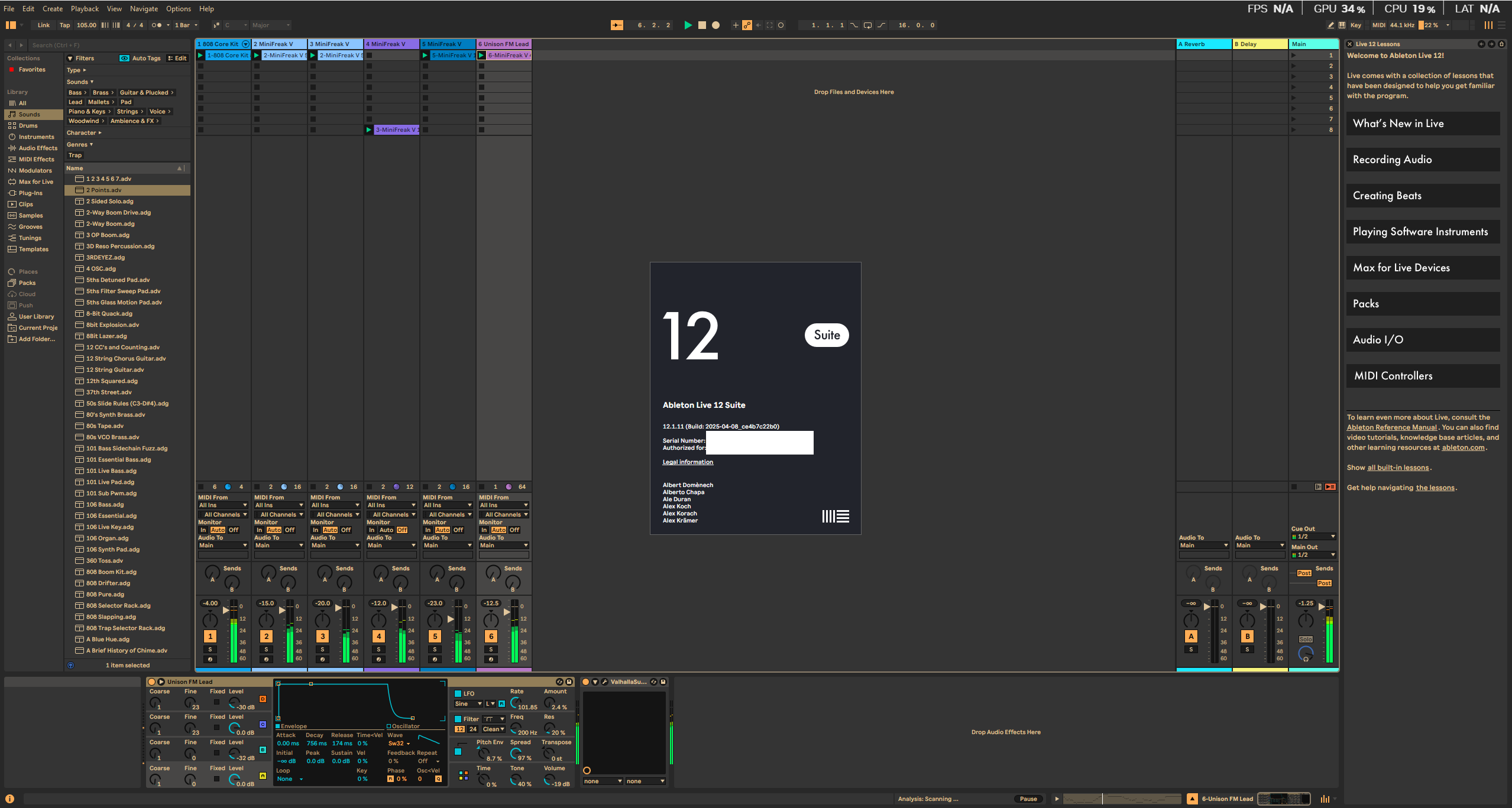
Task: Open track 1 MIDI From All Ins dropdown
Action: pos(223,505)
